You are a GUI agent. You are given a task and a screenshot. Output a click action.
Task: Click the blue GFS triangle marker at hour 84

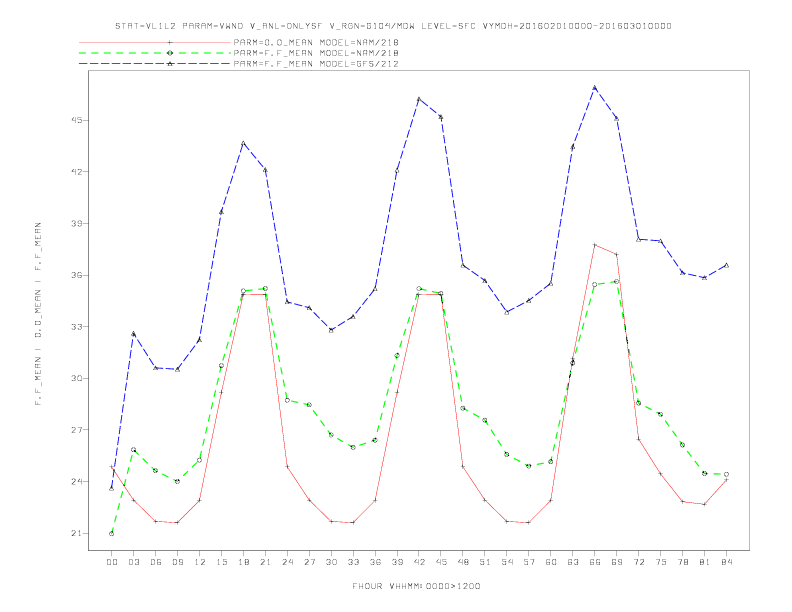pos(726,265)
